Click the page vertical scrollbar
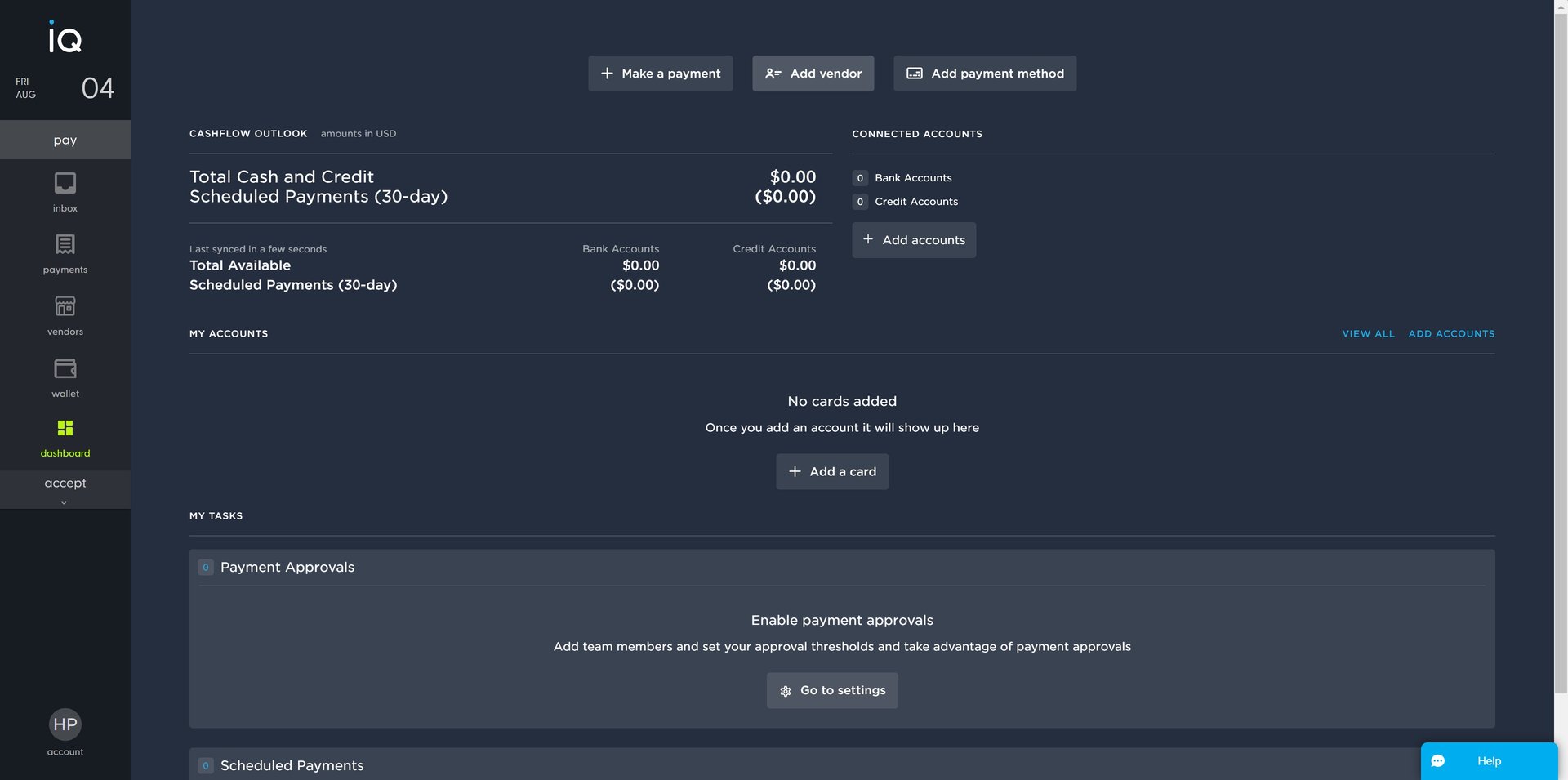 1561,351
